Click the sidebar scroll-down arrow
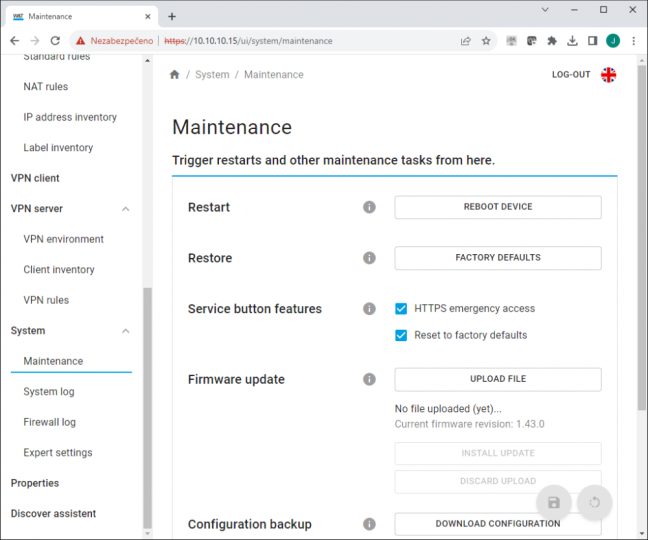648x540 pixels. [x=148, y=533]
